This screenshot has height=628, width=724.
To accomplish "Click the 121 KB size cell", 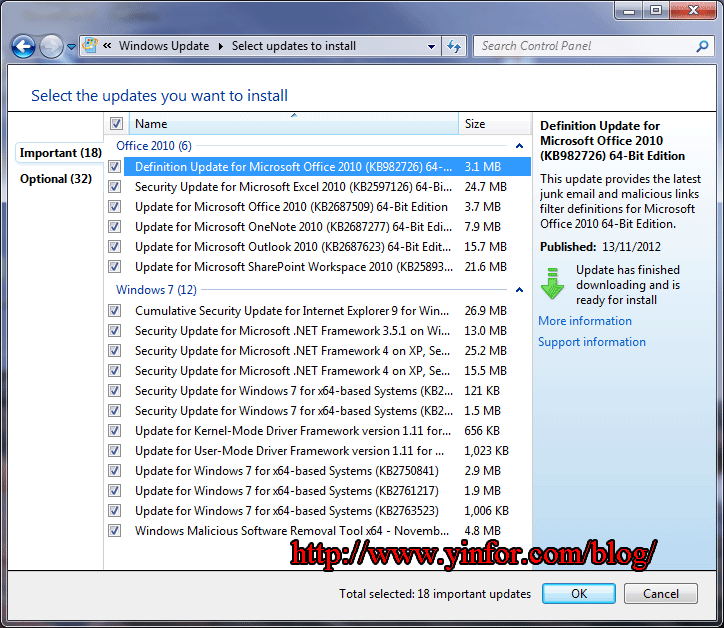I will click(x=482, y=391).
